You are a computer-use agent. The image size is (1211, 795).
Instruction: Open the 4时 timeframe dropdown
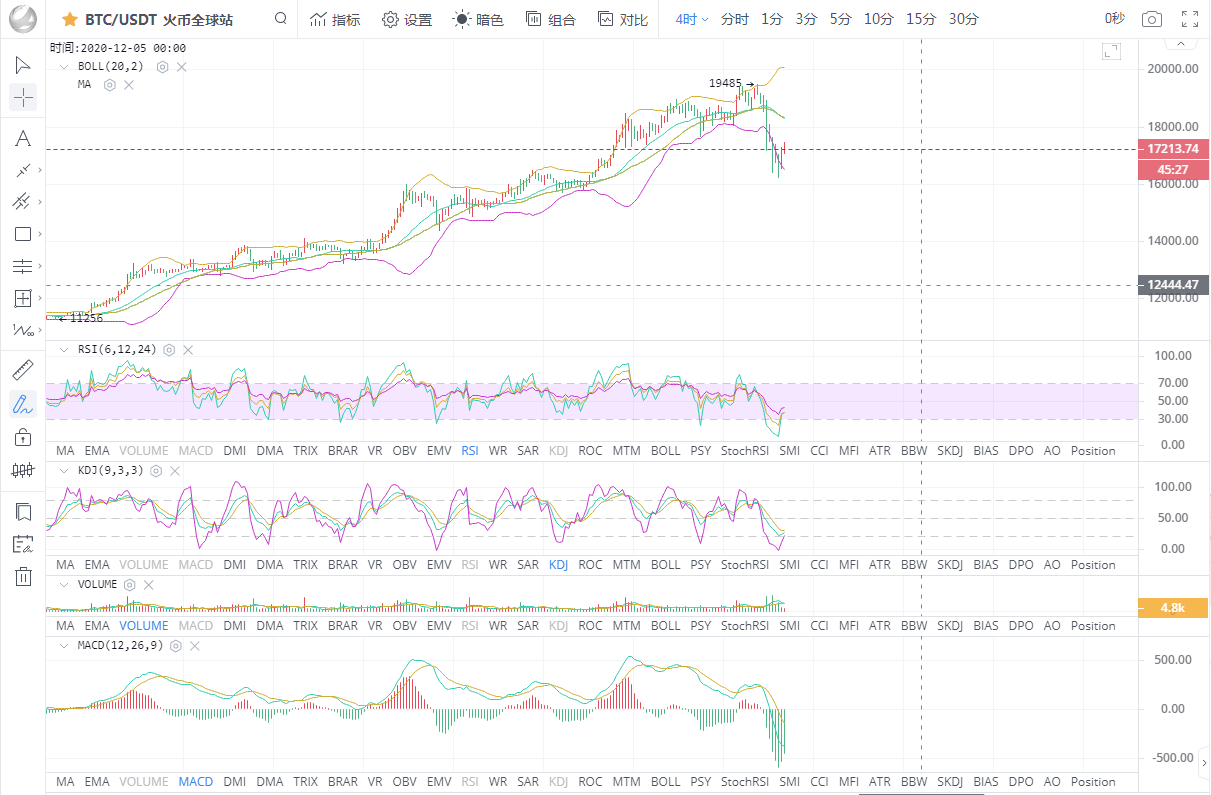[691, 19]
